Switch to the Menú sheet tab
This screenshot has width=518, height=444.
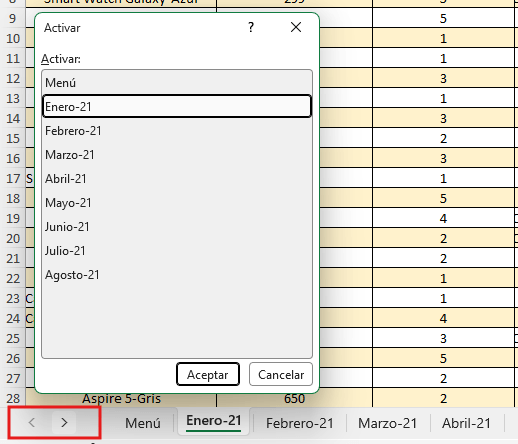pos(143,423)
